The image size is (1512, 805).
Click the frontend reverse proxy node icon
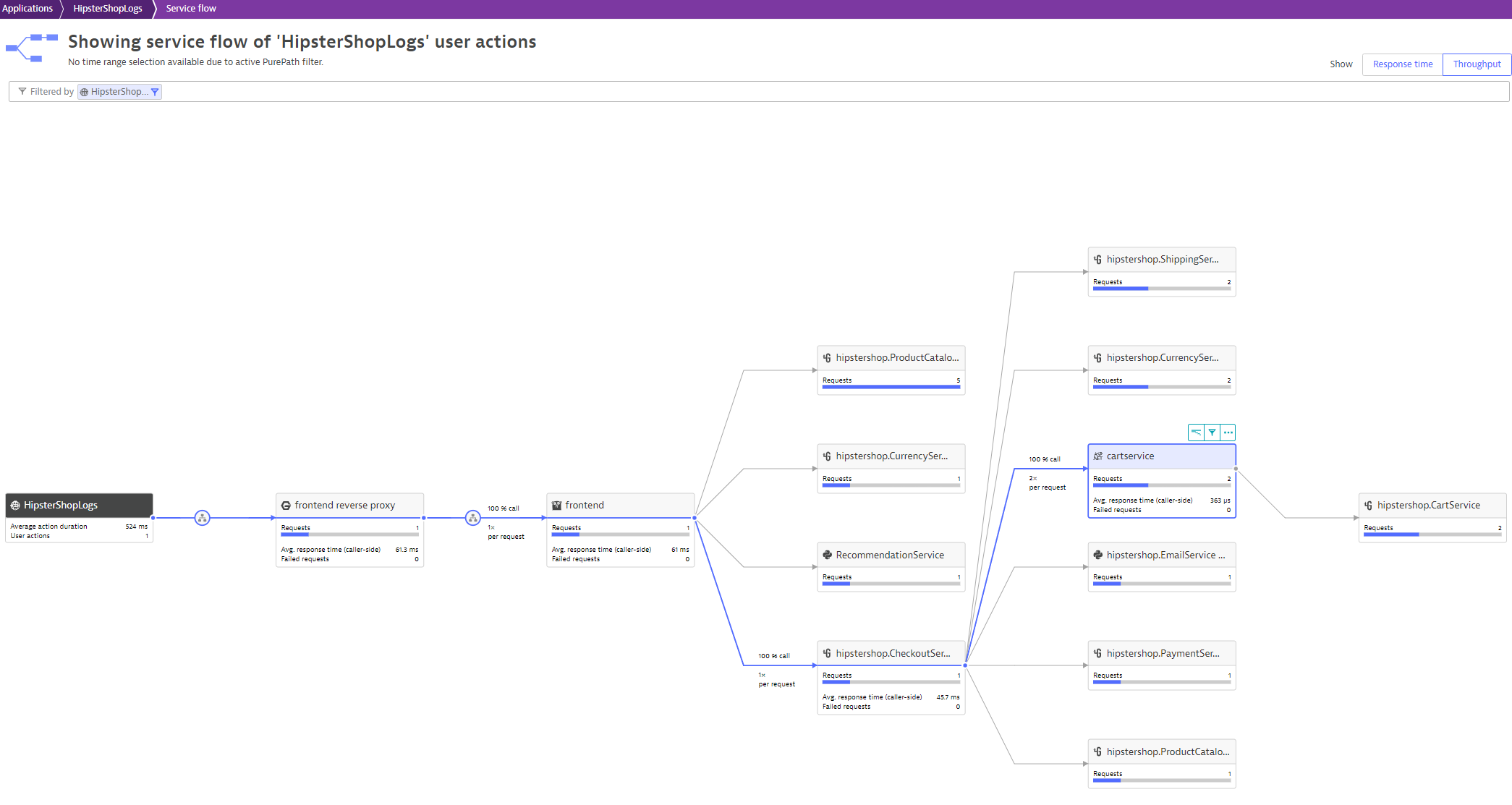(286, 506)
